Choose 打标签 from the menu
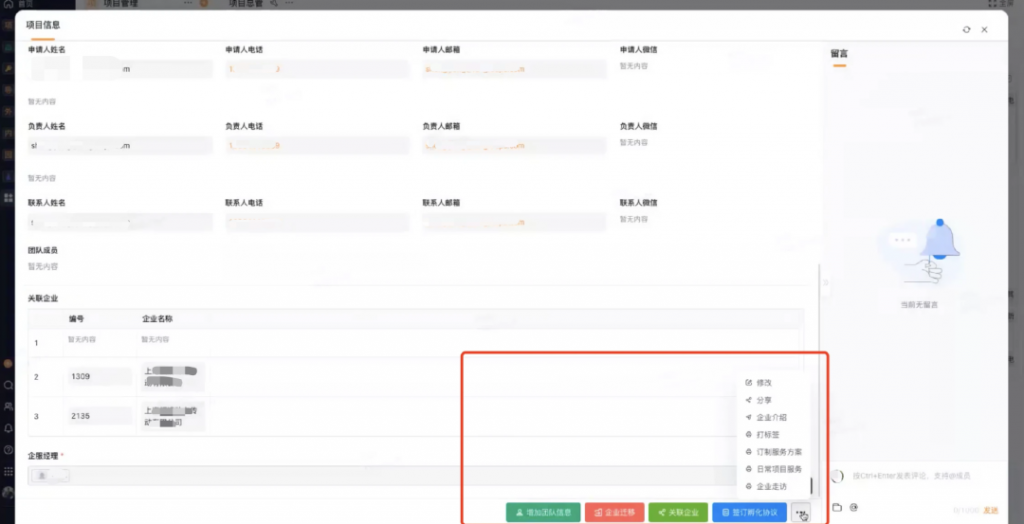The width and height of the screenshot is (1024, 524). tap(767, 435)
